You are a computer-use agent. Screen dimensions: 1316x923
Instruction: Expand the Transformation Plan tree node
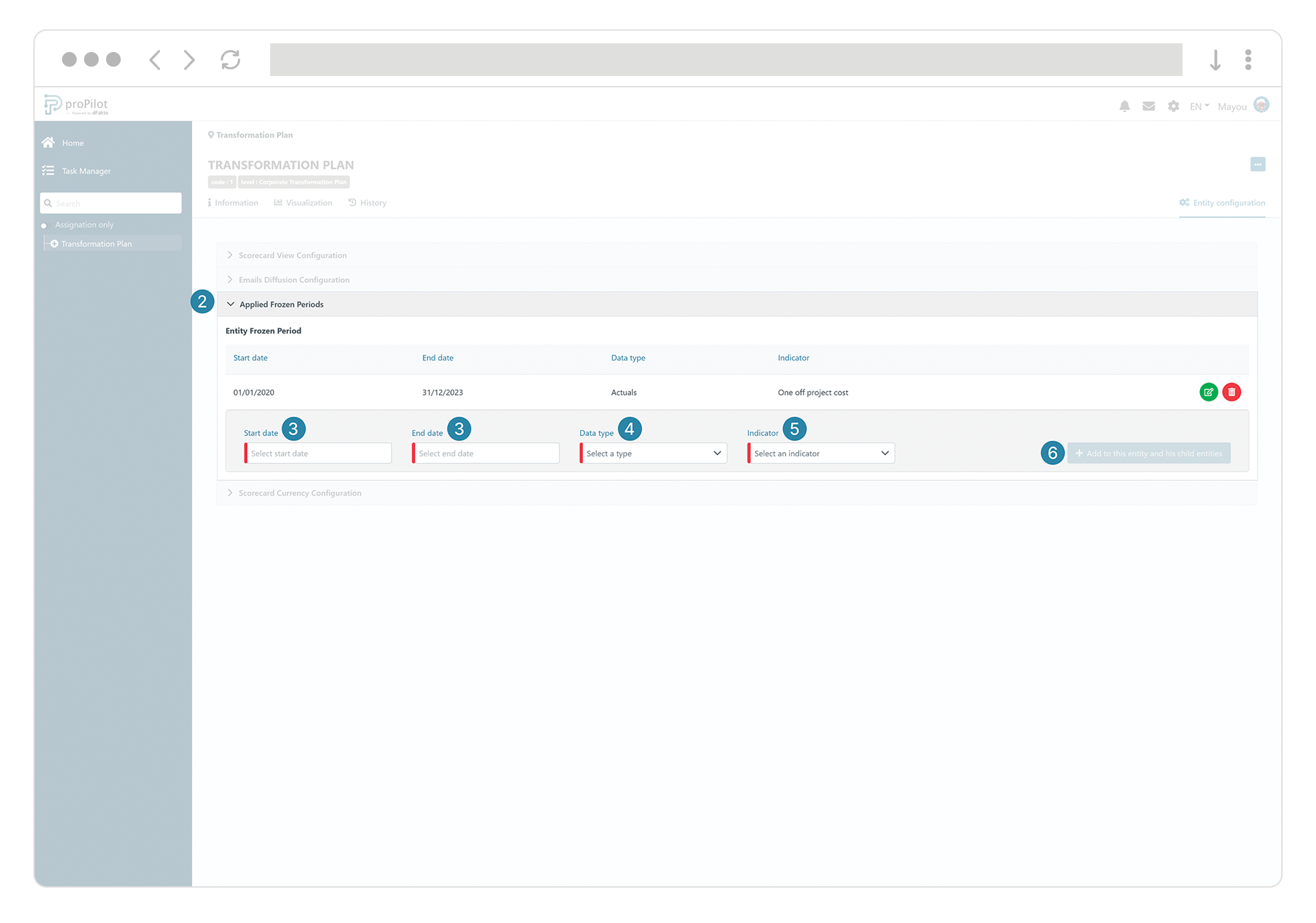tap(55, 243)
